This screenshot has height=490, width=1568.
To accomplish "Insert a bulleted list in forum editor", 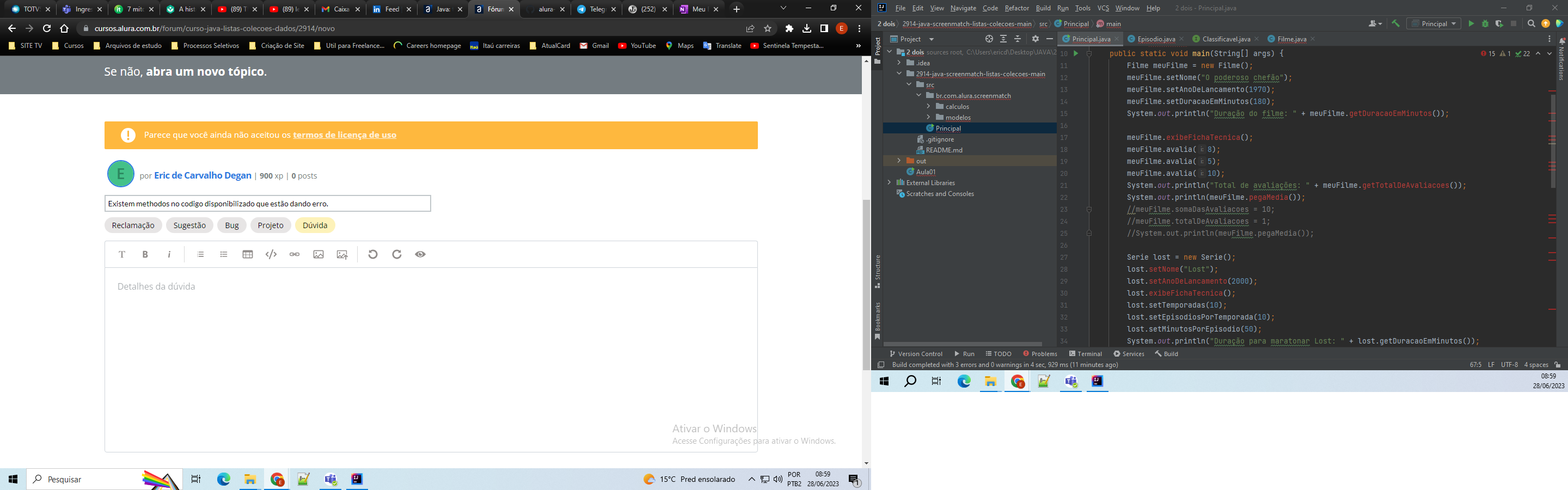I will point(223,254).
